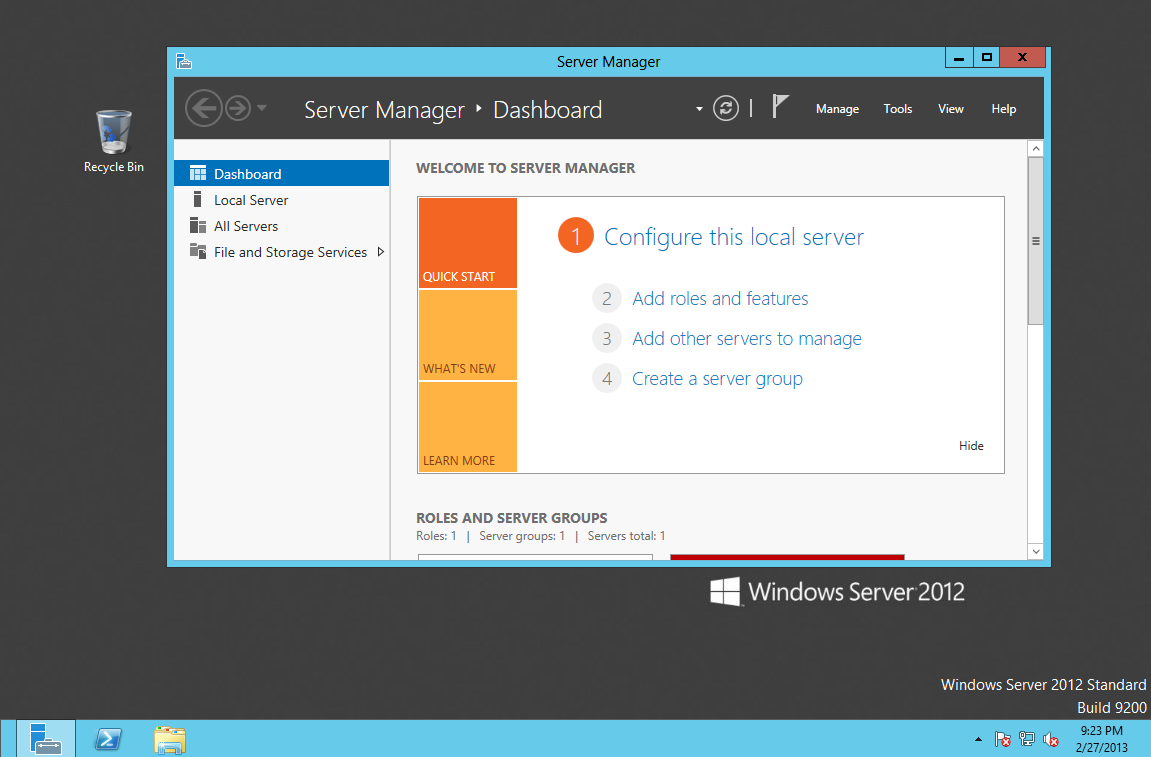Click the All Servers icon

[198, 225]
